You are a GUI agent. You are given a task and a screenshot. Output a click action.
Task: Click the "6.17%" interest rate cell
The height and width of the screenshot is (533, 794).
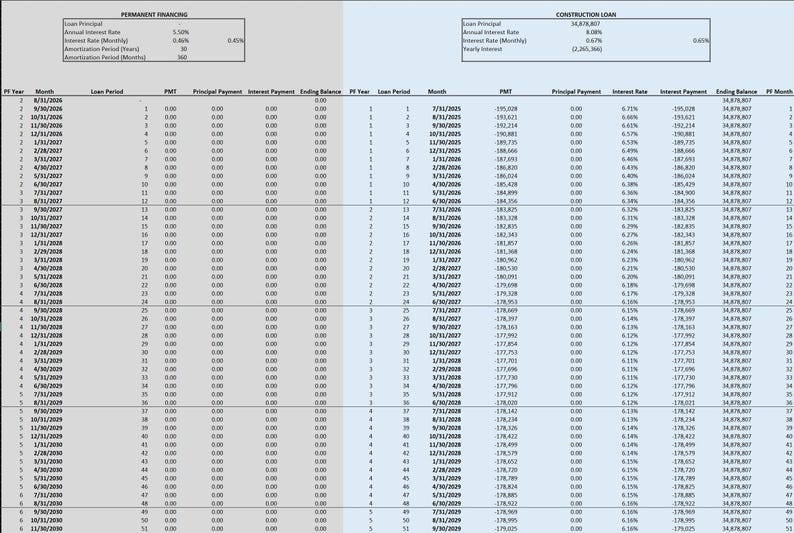point(630,294)
